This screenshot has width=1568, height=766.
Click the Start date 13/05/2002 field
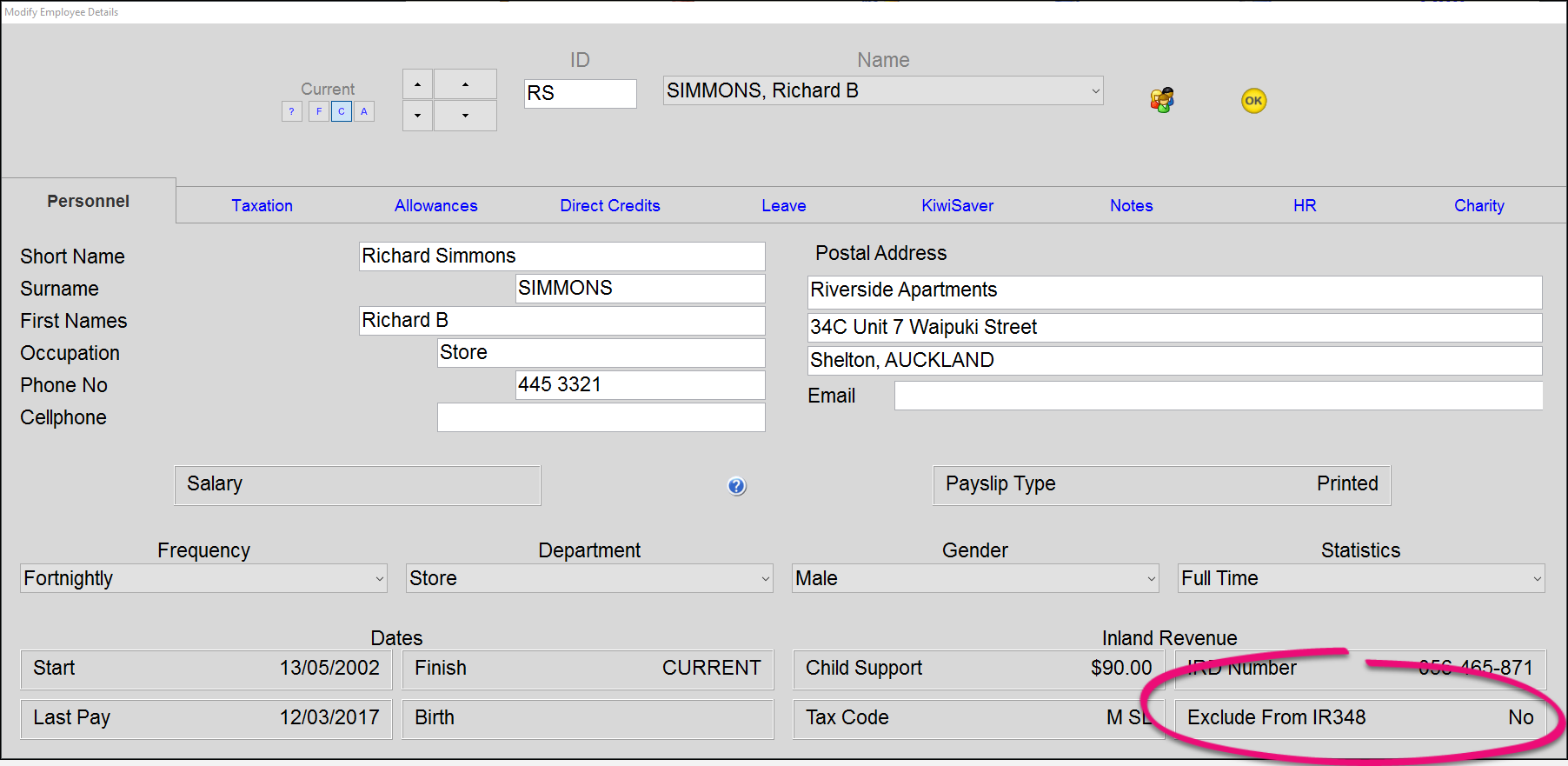tap(206, 669)
